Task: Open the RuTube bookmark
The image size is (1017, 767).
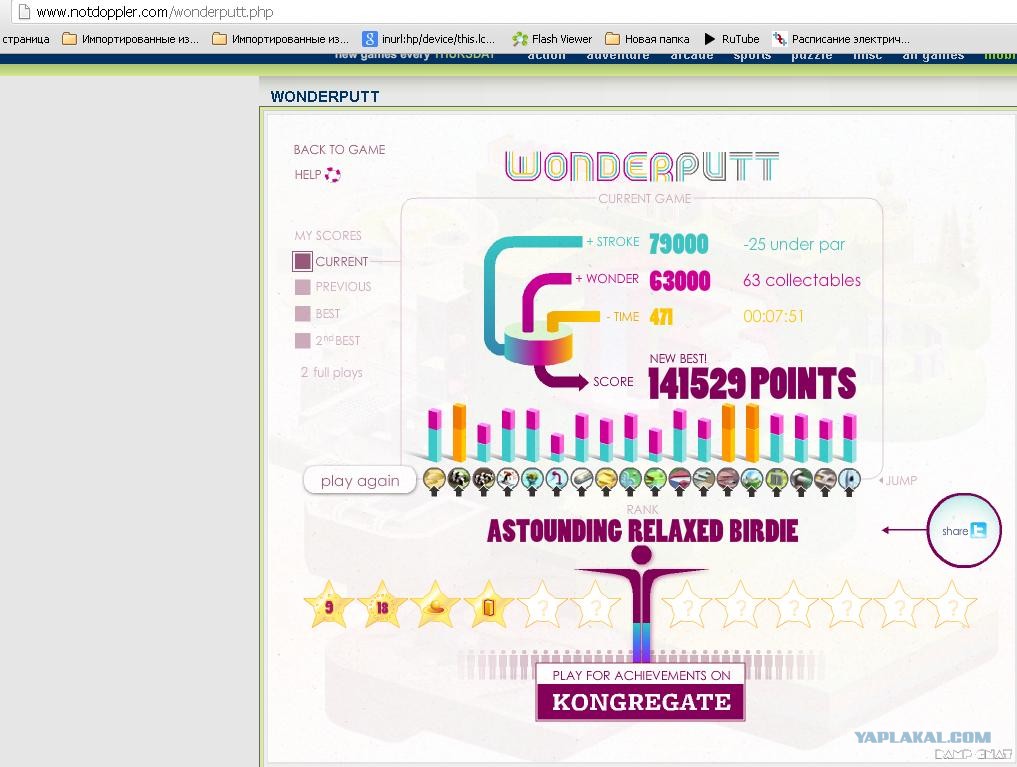Action: [732, 39]
